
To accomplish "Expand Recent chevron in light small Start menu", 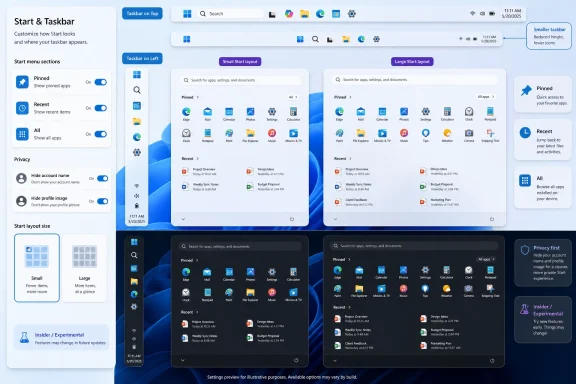I will 198,158.
